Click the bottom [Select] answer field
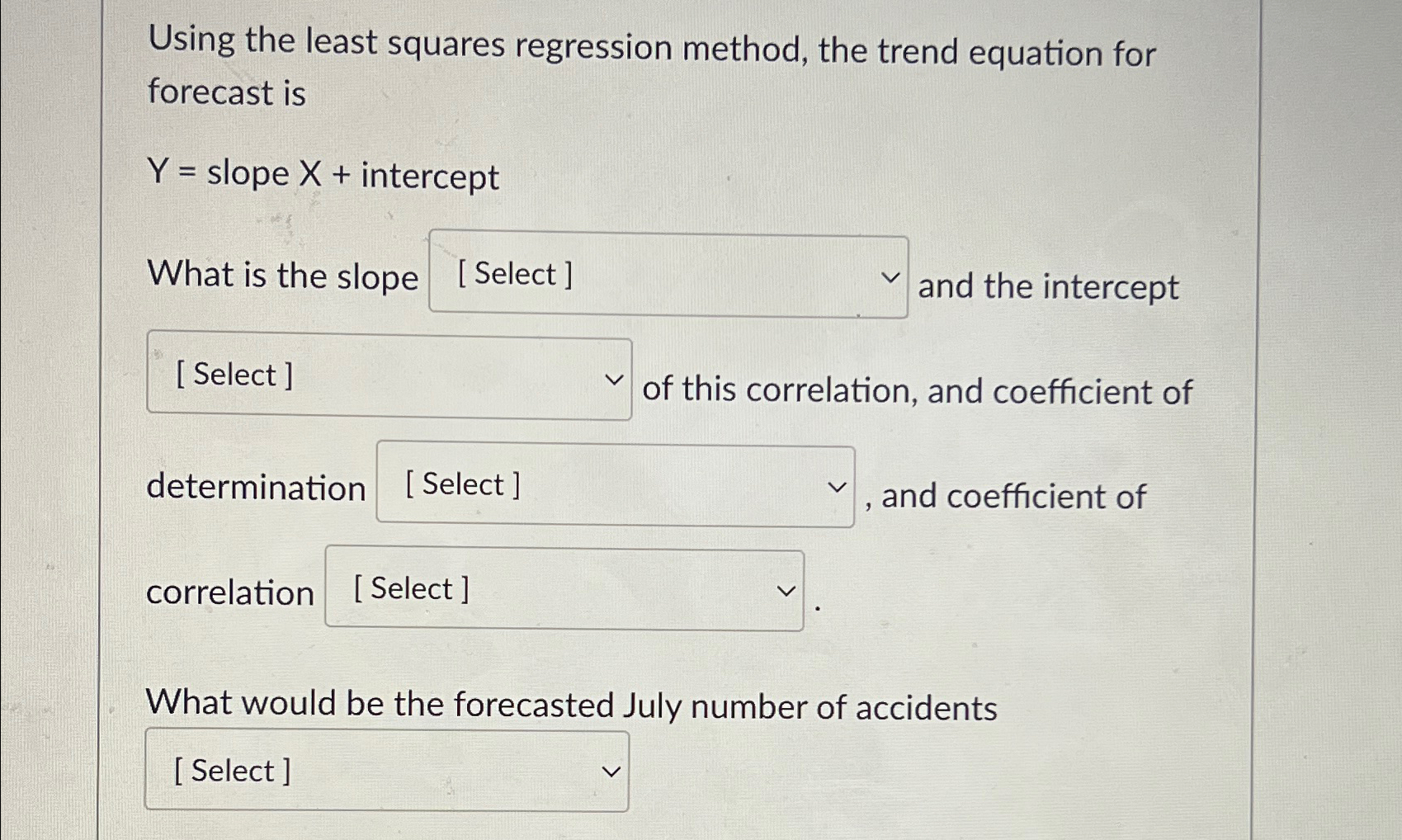1402x840 pixels. pyautogui.click(x=231, y=771)
